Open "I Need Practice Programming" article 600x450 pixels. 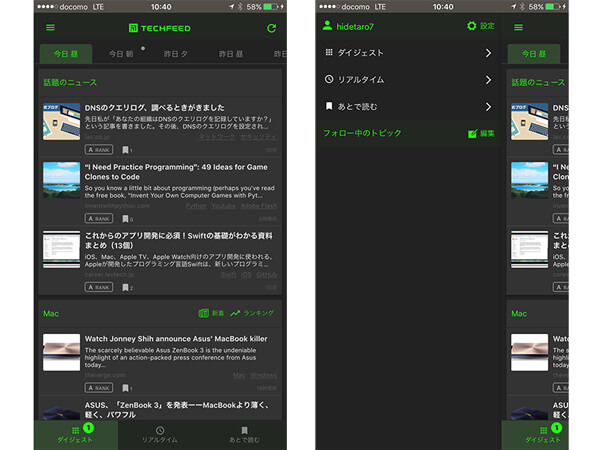click(x=176, y=172)
